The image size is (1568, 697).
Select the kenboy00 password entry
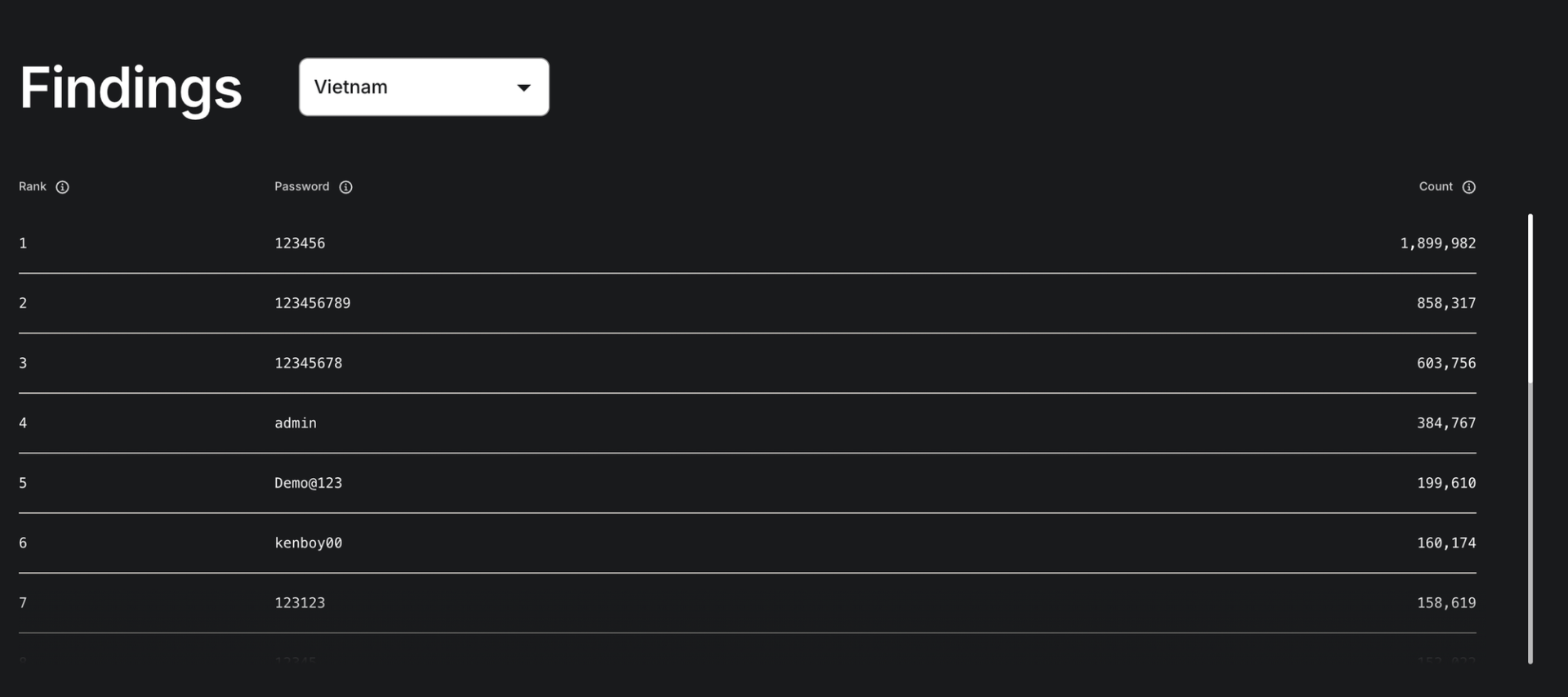308,543
